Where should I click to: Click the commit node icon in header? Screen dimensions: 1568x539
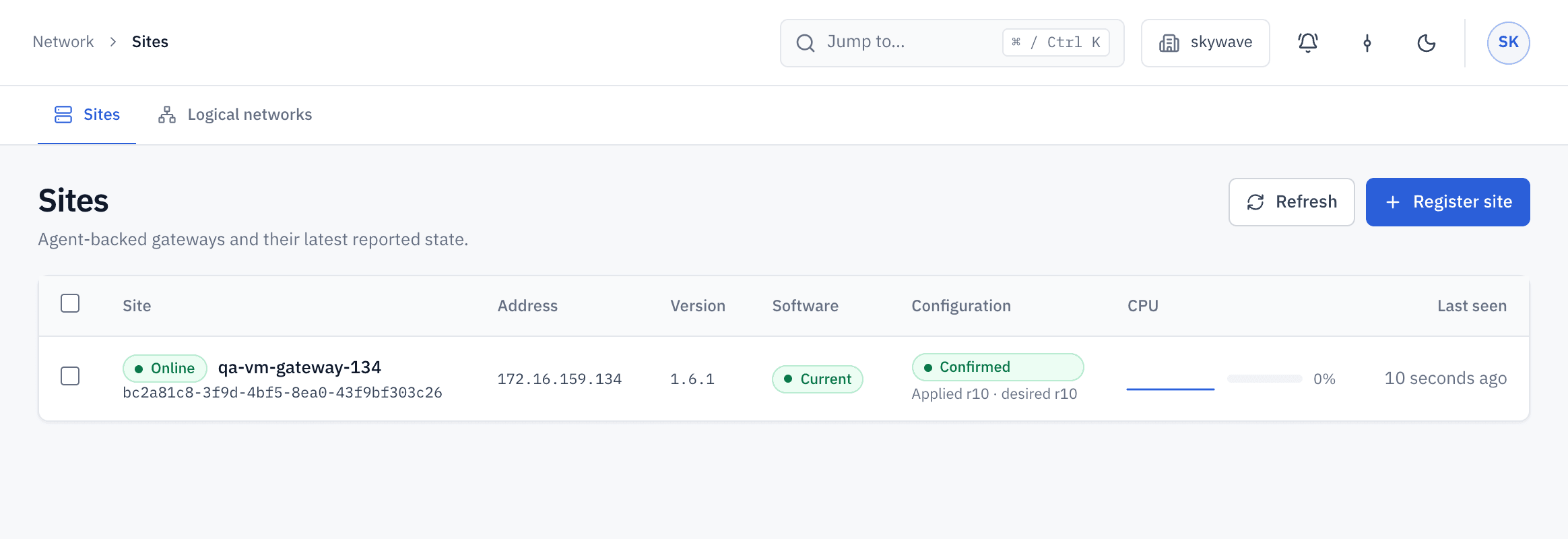tap(1367, 43)
